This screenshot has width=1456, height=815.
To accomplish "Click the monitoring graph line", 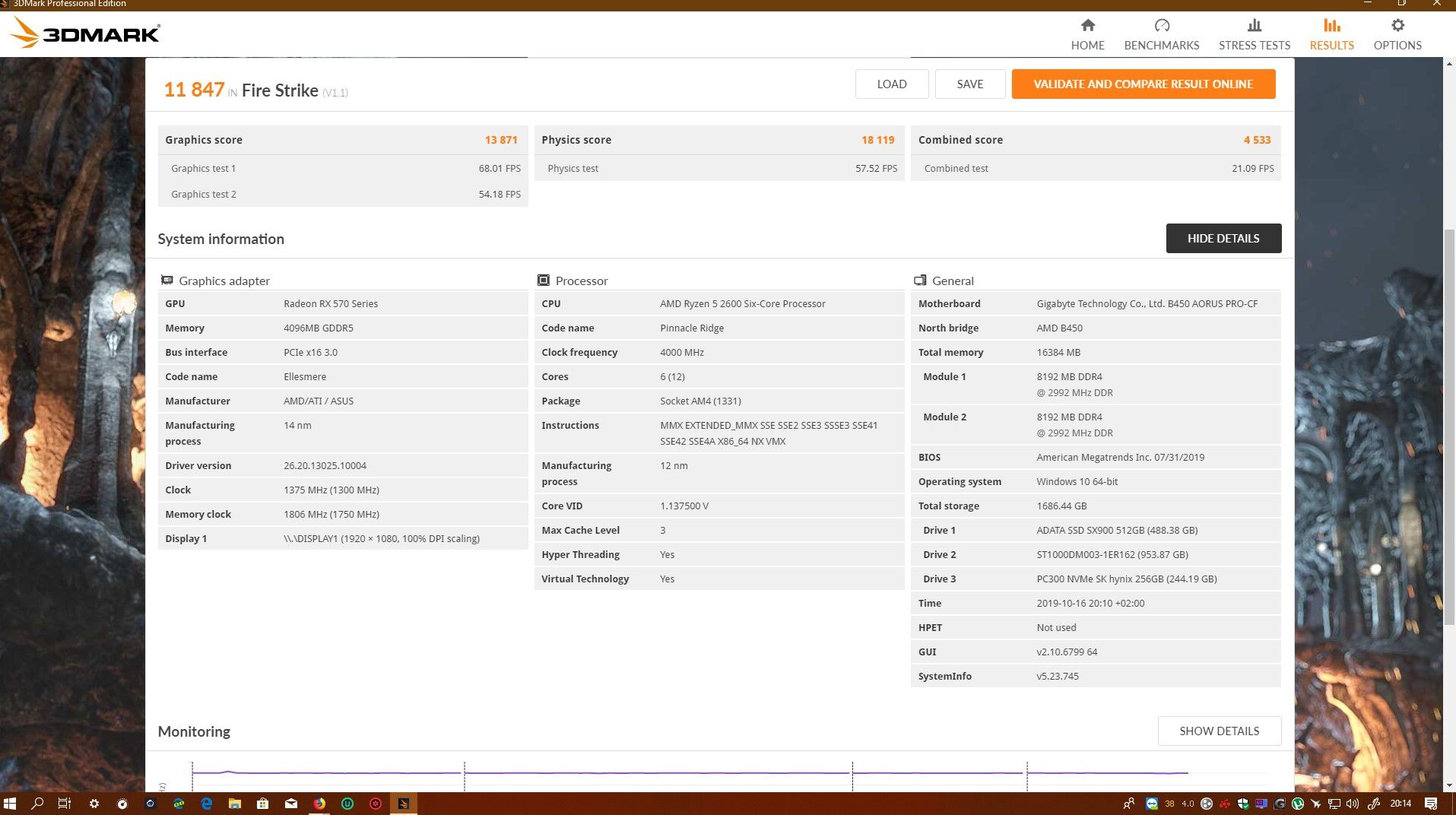I will click(690, 773).
